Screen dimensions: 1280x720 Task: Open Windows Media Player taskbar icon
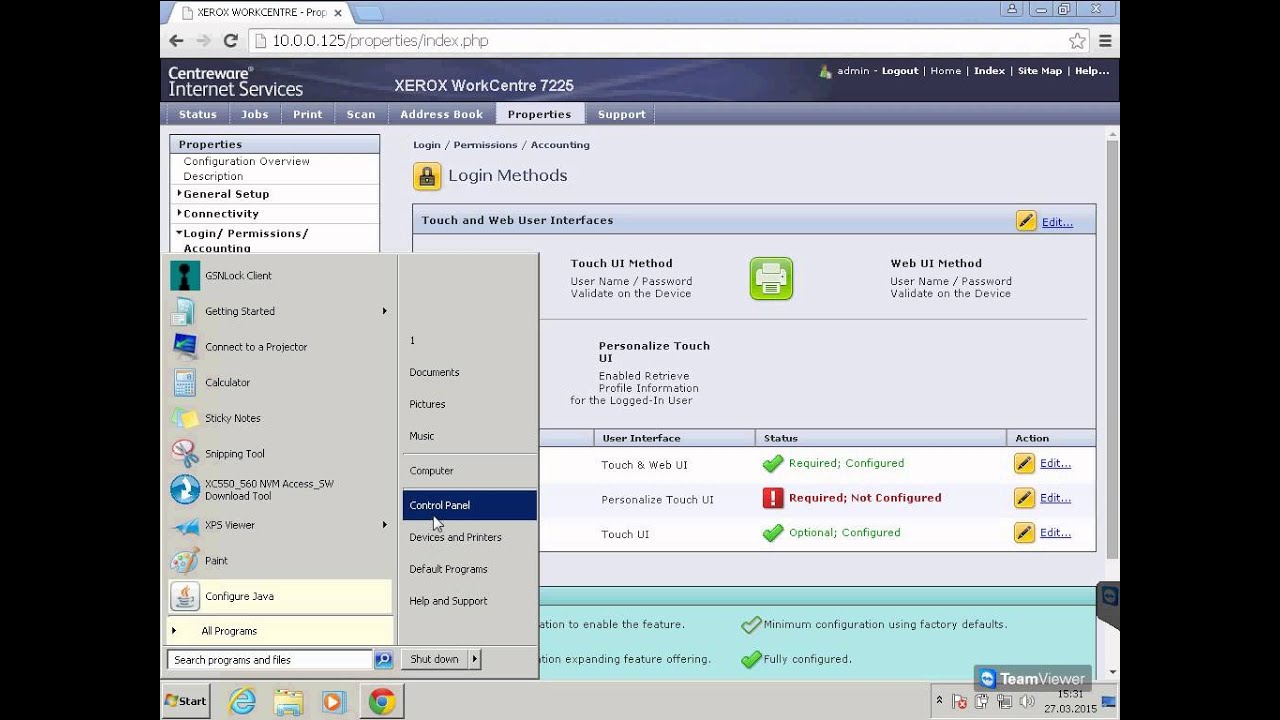pyautogui.click(x=333, y=702)
